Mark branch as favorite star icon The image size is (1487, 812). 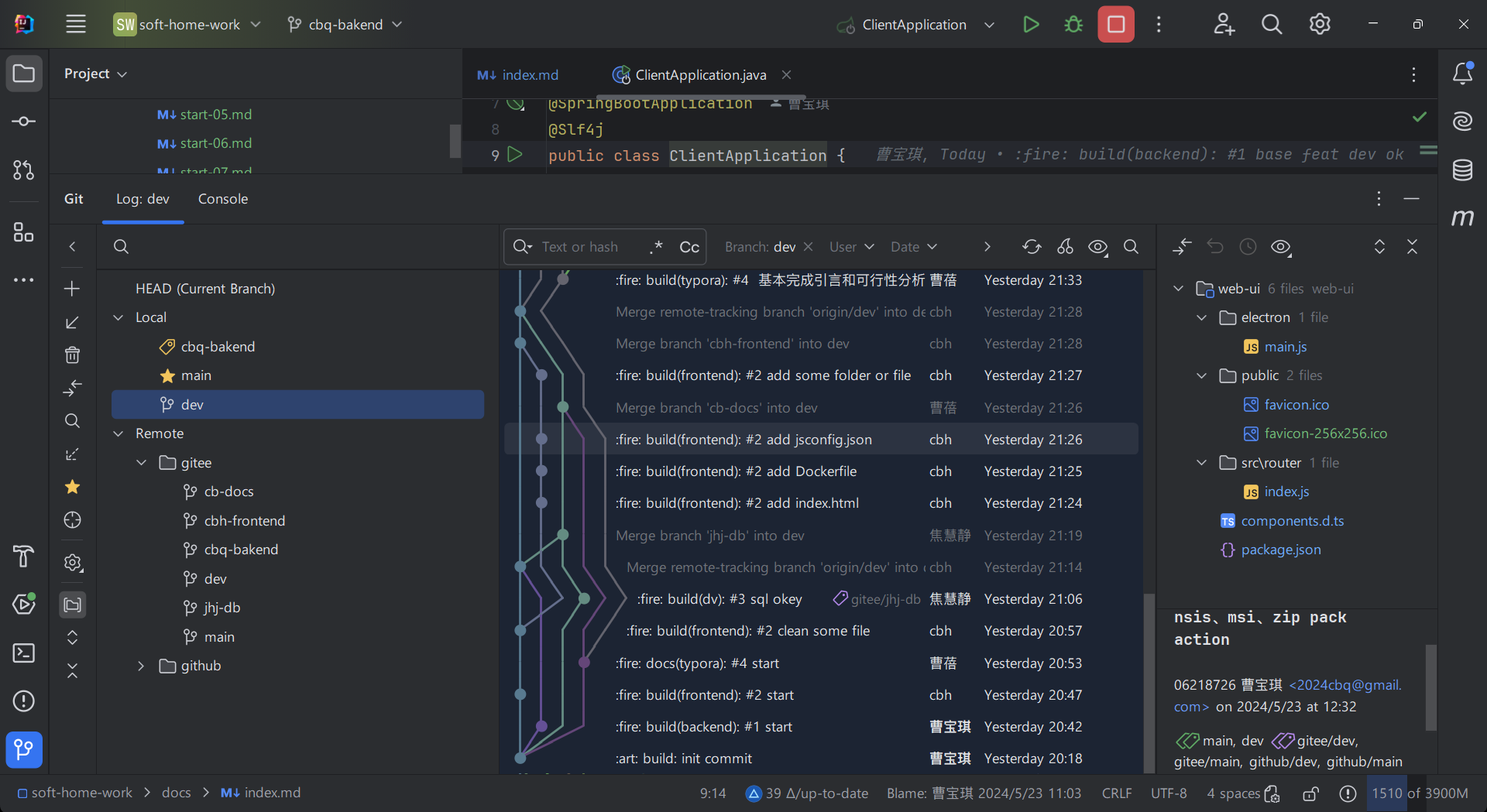pos(72,487)
